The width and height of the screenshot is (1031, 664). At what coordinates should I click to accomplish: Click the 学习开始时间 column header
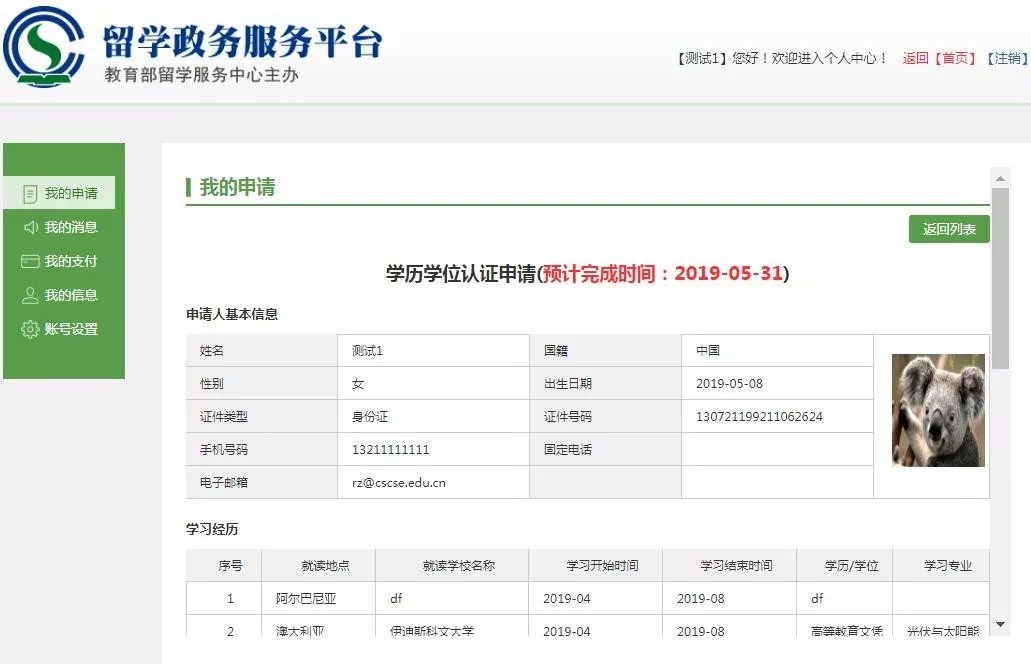point(595,565)
